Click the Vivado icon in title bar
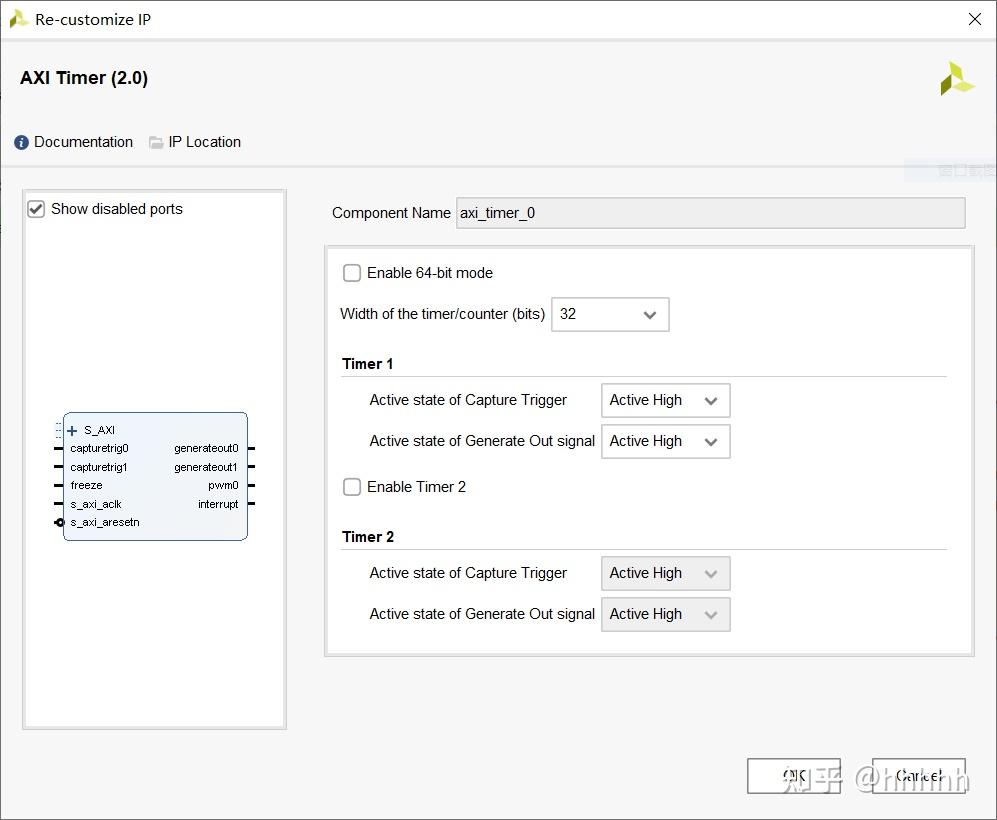This screenshot has height=820, width=997. pyautogui.click(x=18, y=19)
